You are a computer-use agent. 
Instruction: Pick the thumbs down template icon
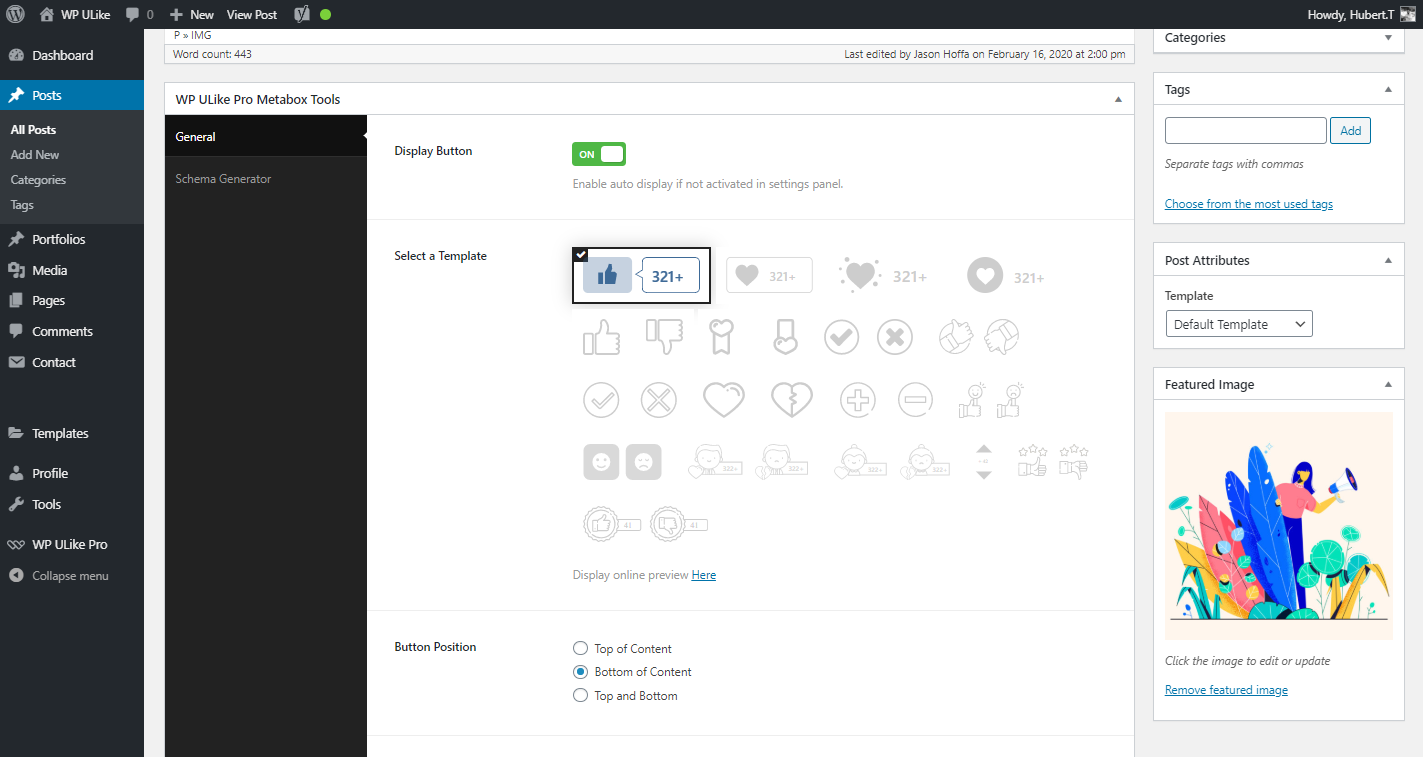(664, 337)
